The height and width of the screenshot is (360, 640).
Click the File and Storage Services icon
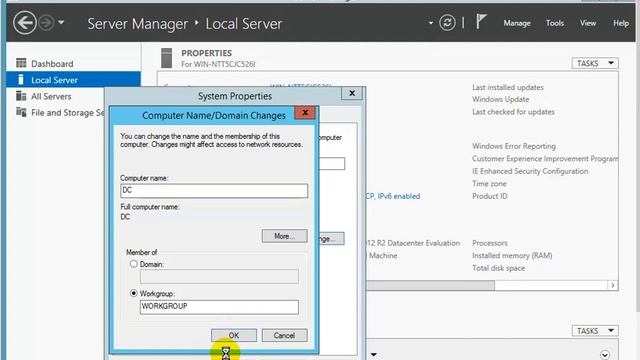(x=21, y=111)
